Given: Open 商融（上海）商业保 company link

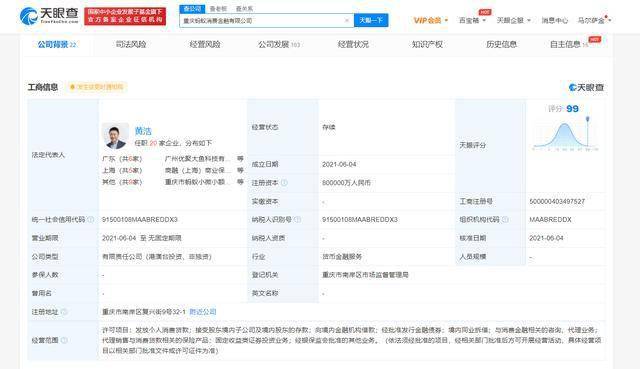Looking at the screenshot, I should coord(198,170).
